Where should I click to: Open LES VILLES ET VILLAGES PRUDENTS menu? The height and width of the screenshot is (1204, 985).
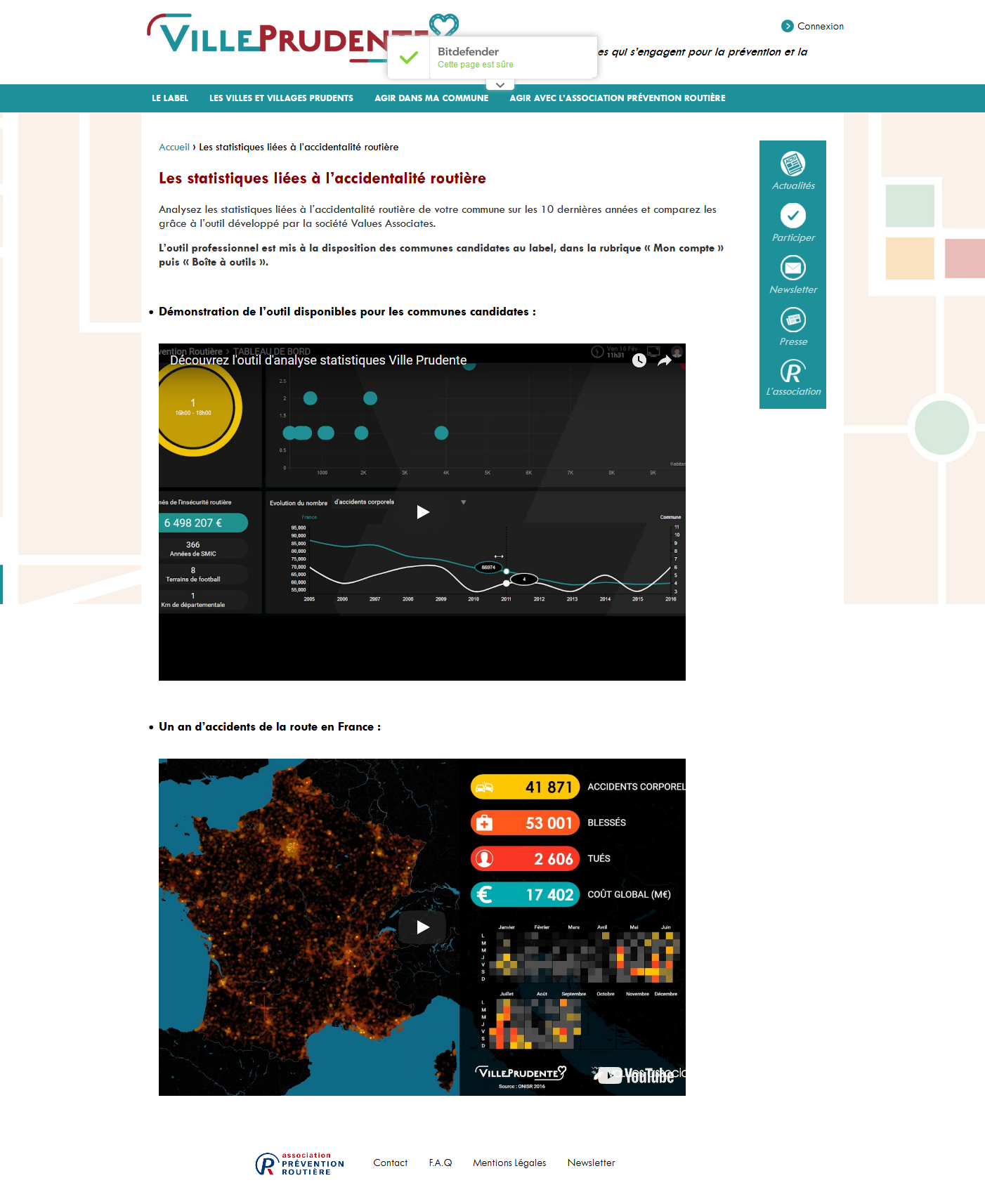[281, 98]
